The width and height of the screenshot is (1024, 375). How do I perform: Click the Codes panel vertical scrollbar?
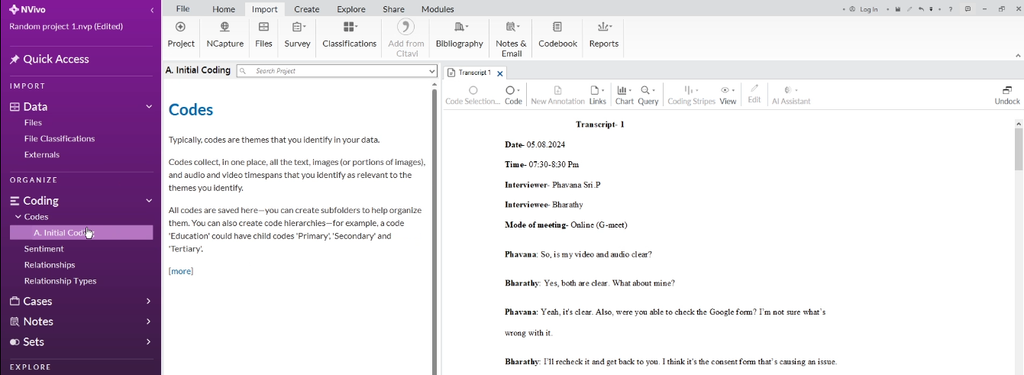coord(433,232)
